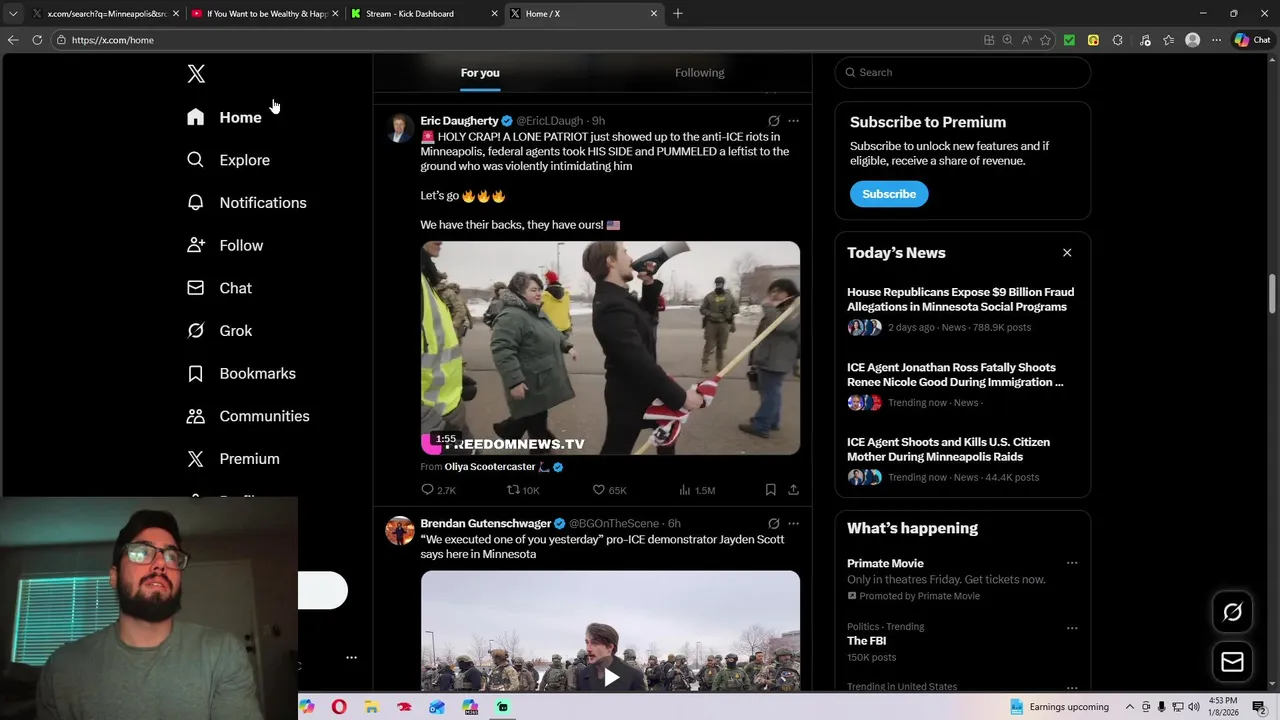Click the browser address bar
Viewport: 1280px width, 720px height.
click(515, 40)
